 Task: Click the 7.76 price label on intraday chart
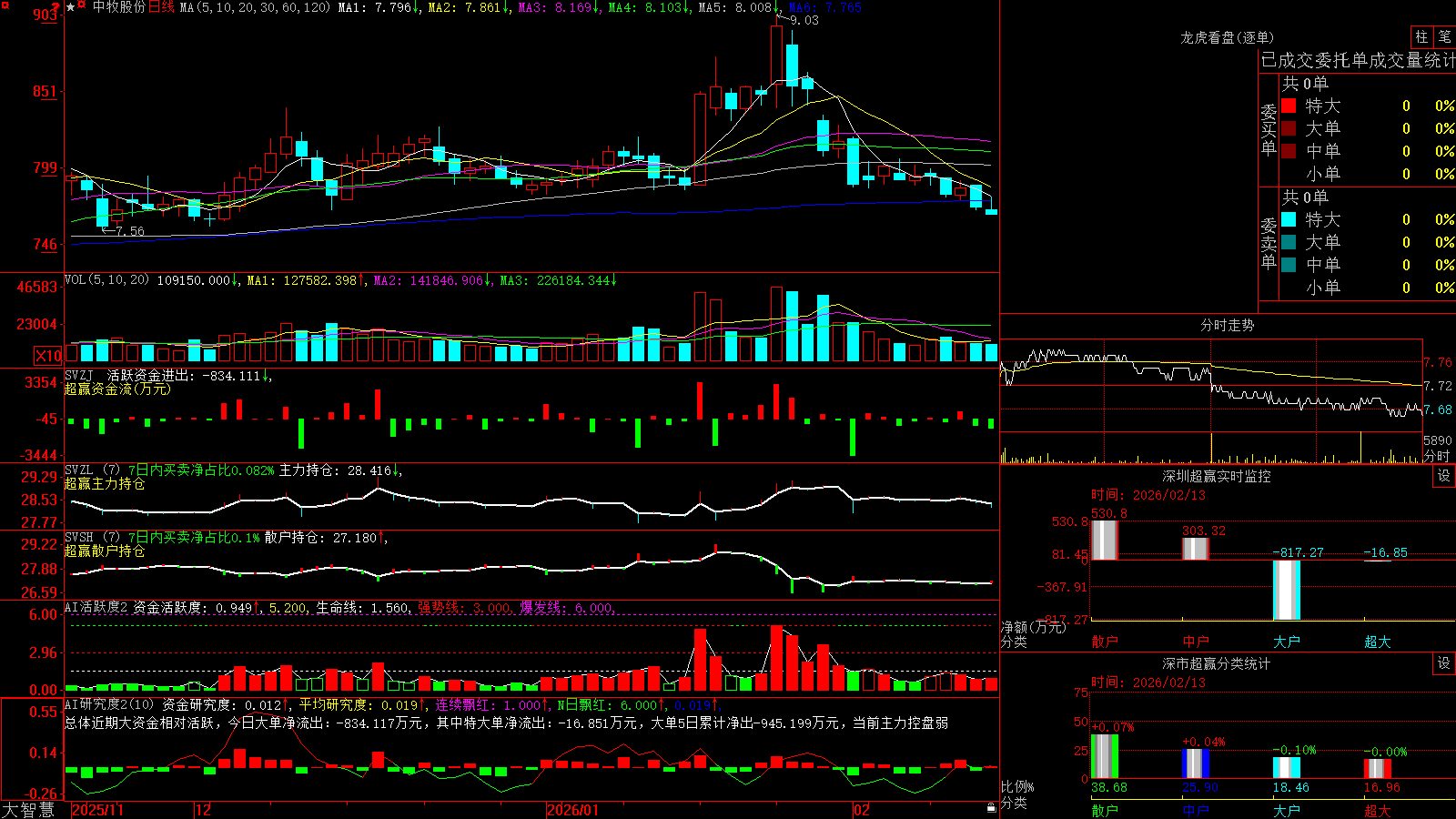(x=1439, y=362)
